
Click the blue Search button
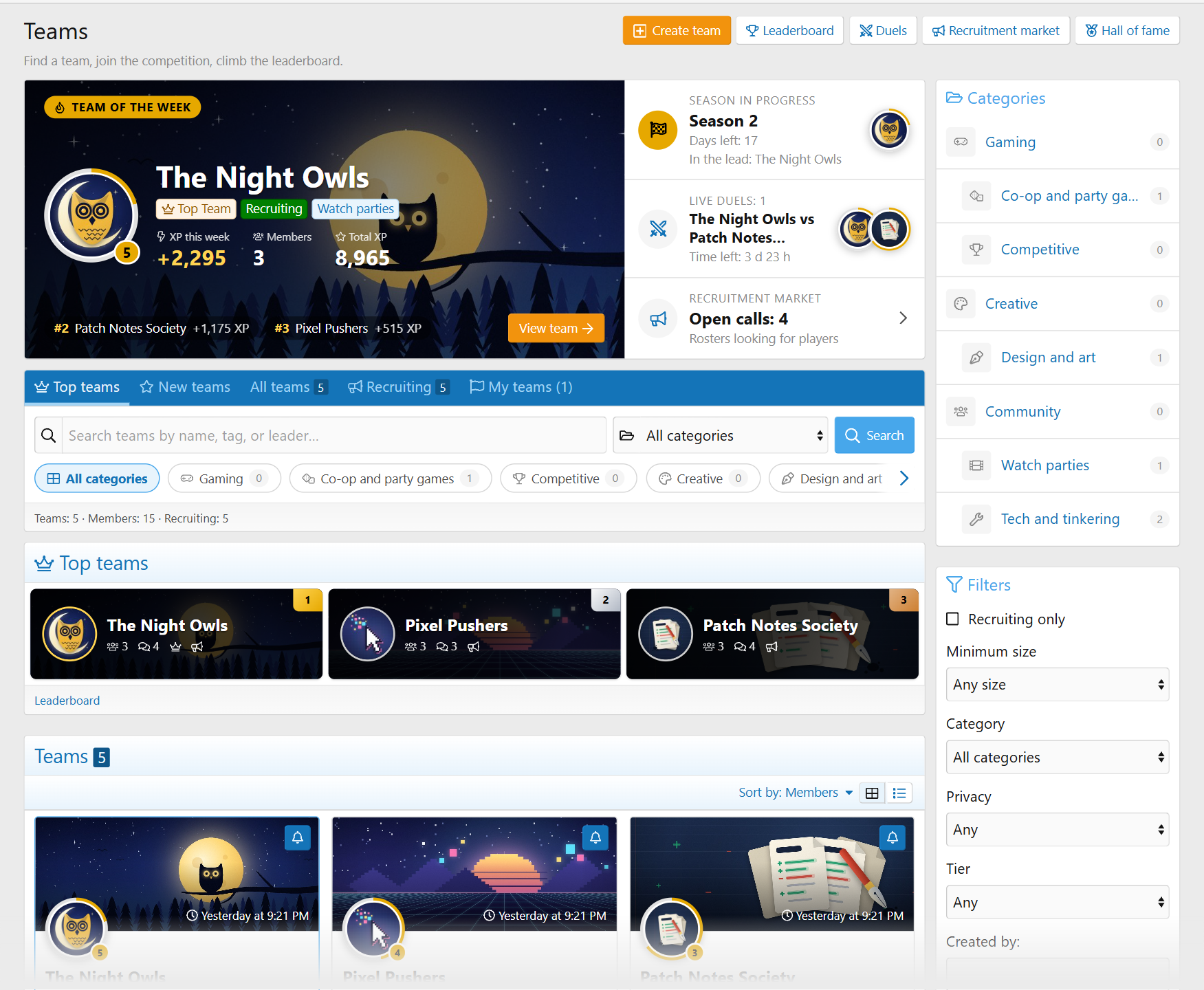[x=874, y=435]
